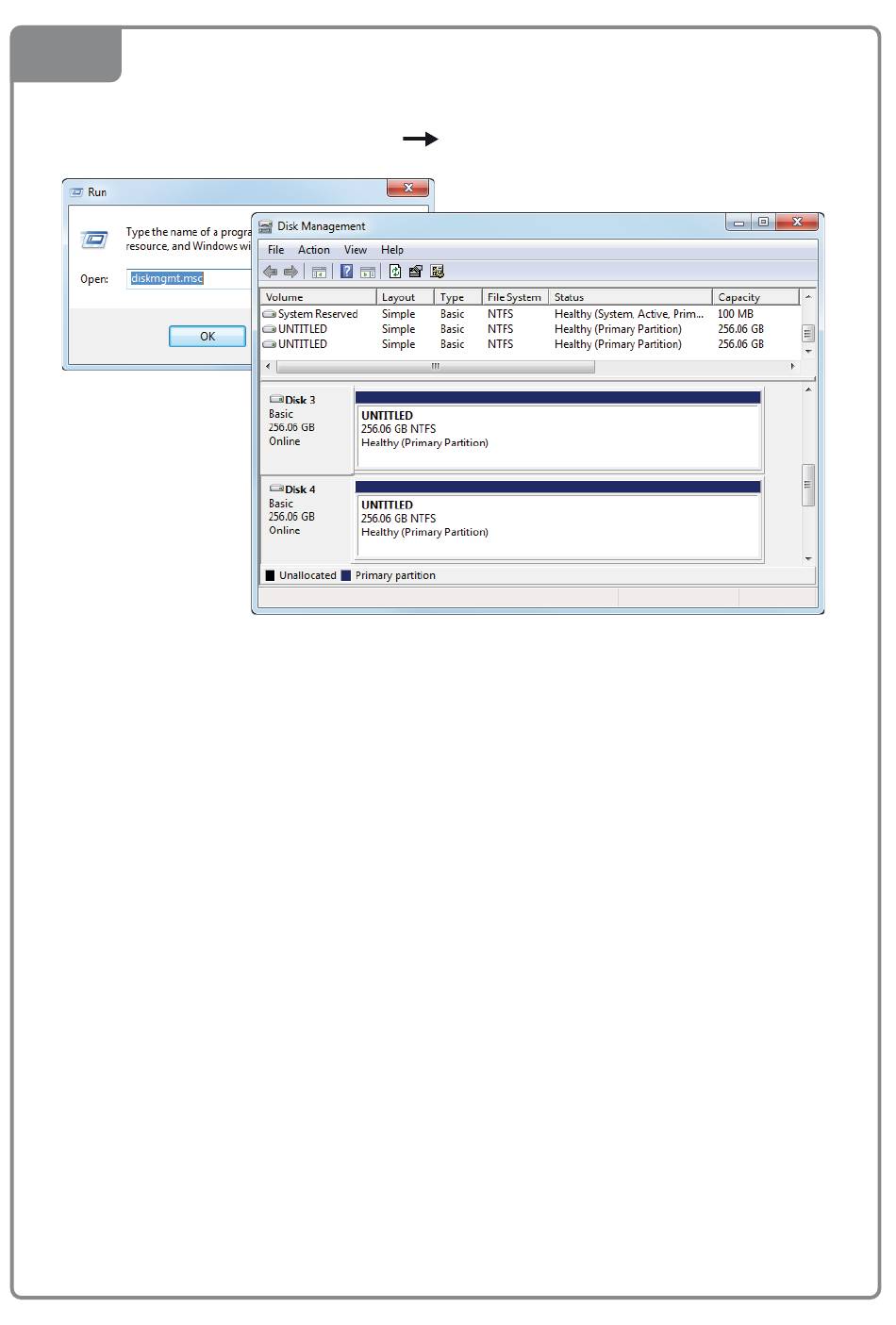Sort by the Status column header
This screenshot has height=1325, width=896.
(x=630, y=297)
